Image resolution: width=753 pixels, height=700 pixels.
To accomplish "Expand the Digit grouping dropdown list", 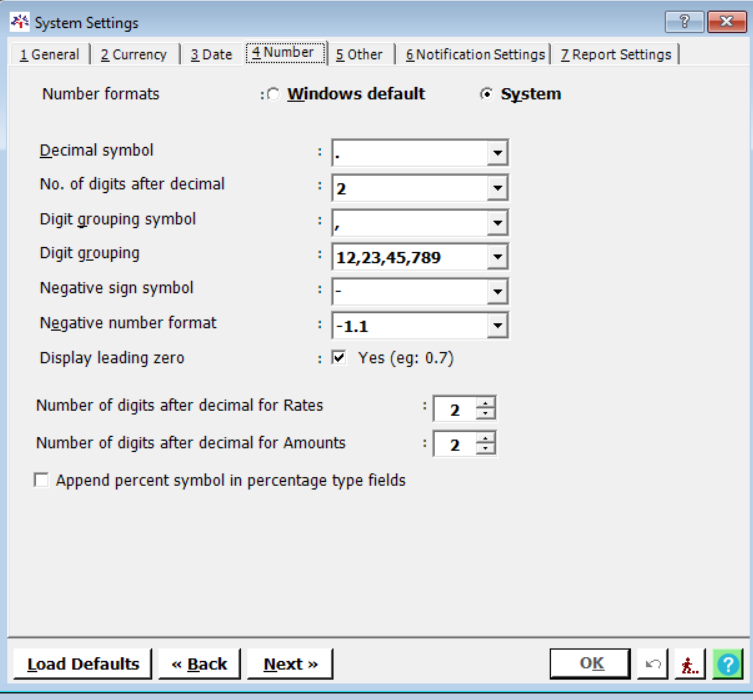I will point(497,258).
